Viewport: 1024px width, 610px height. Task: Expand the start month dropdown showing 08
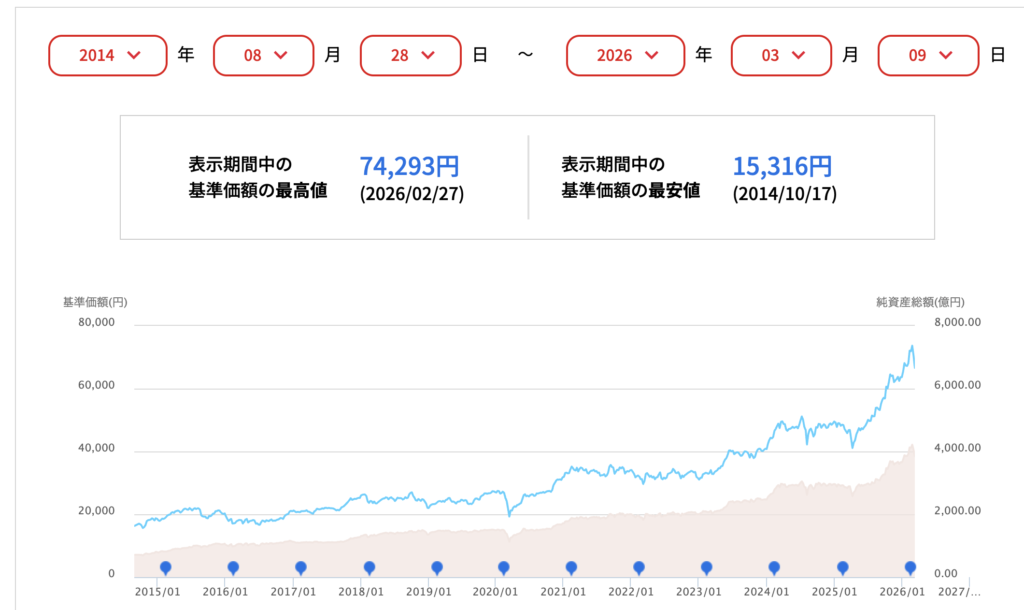pos(264,56)
